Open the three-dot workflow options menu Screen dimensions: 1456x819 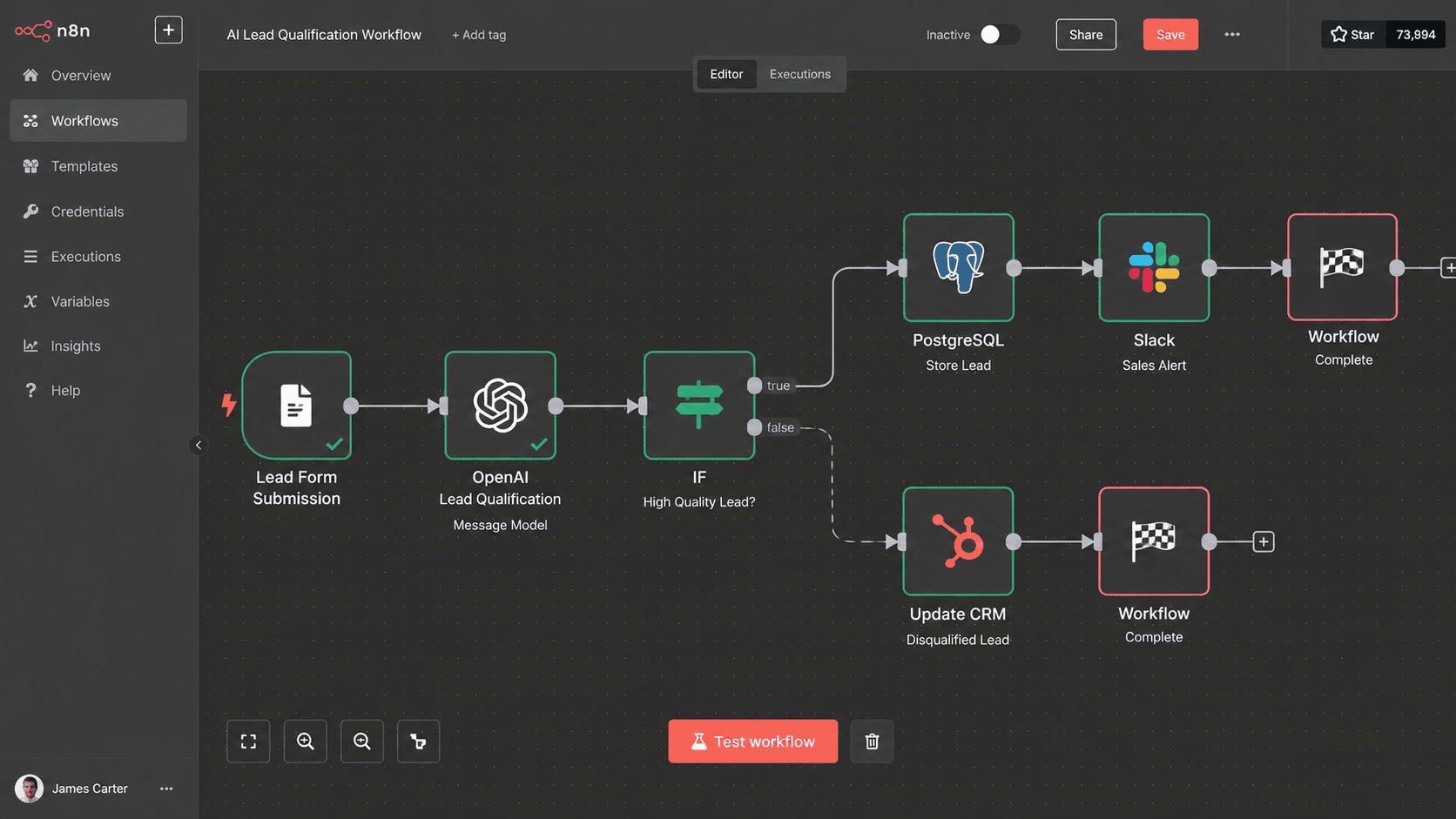coord(1231,34)
